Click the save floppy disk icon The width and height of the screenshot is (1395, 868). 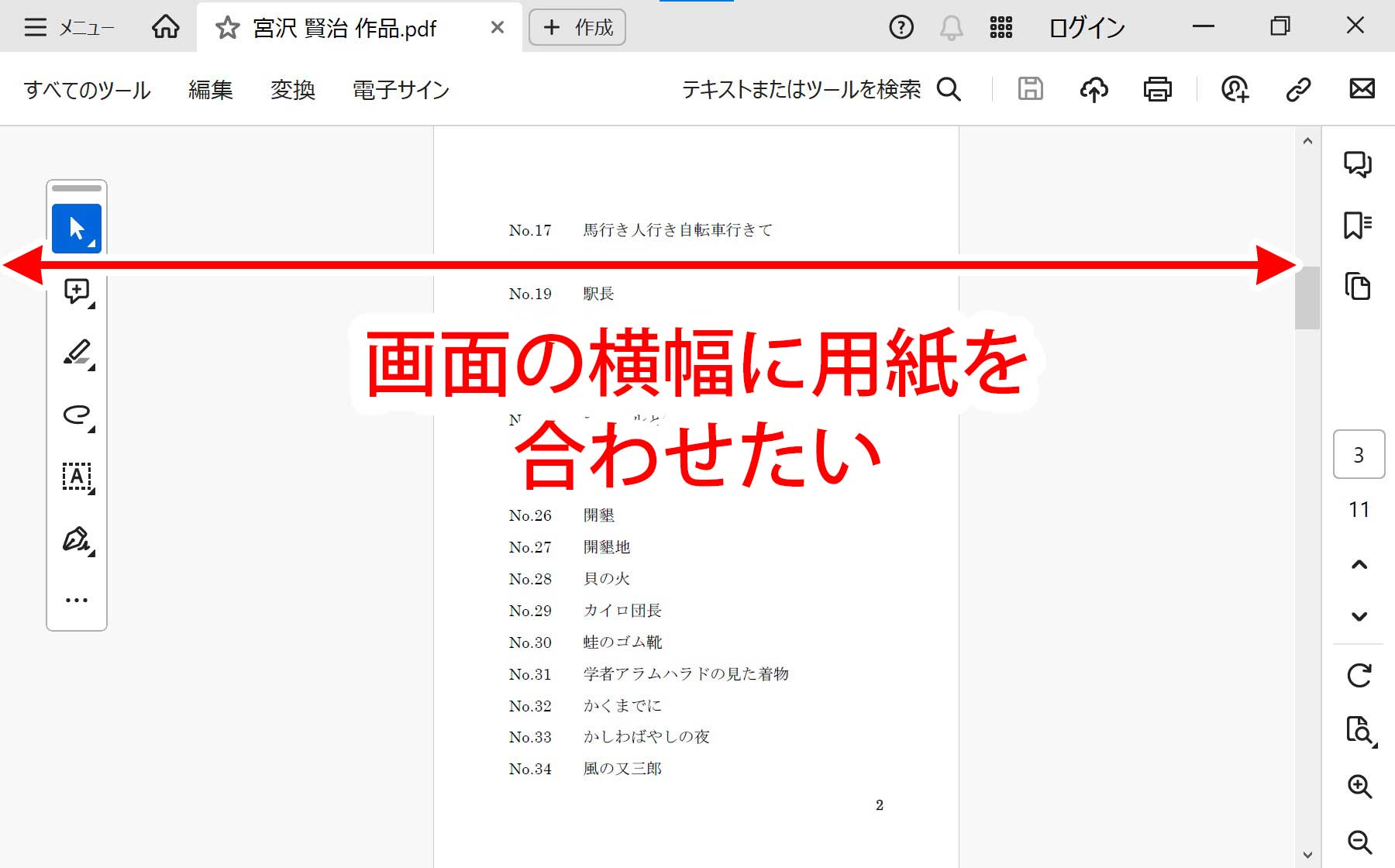1030,89
